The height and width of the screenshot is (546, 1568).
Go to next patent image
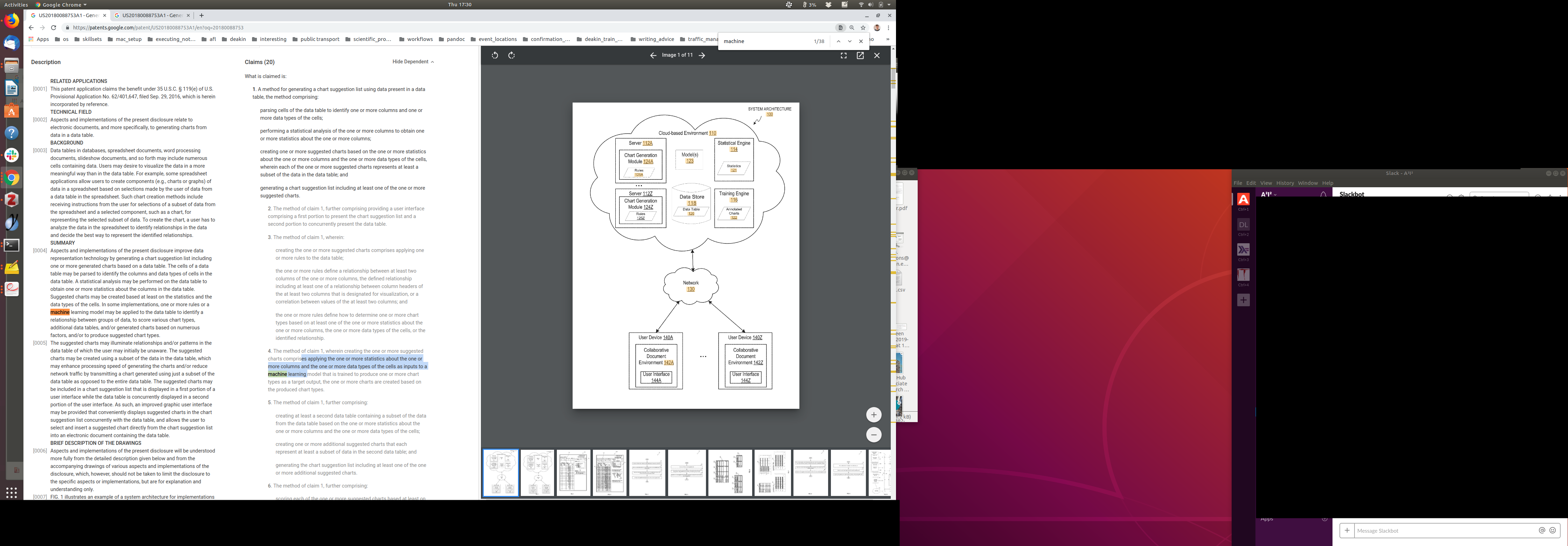[x=702, y=55]
